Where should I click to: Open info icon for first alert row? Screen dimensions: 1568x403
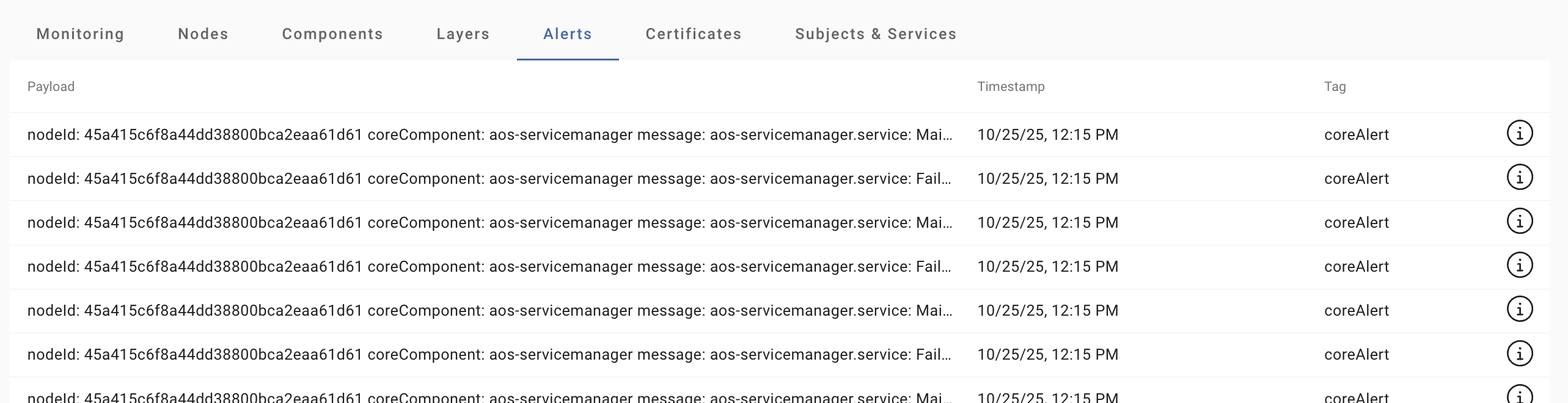[x=1519, y=133]
